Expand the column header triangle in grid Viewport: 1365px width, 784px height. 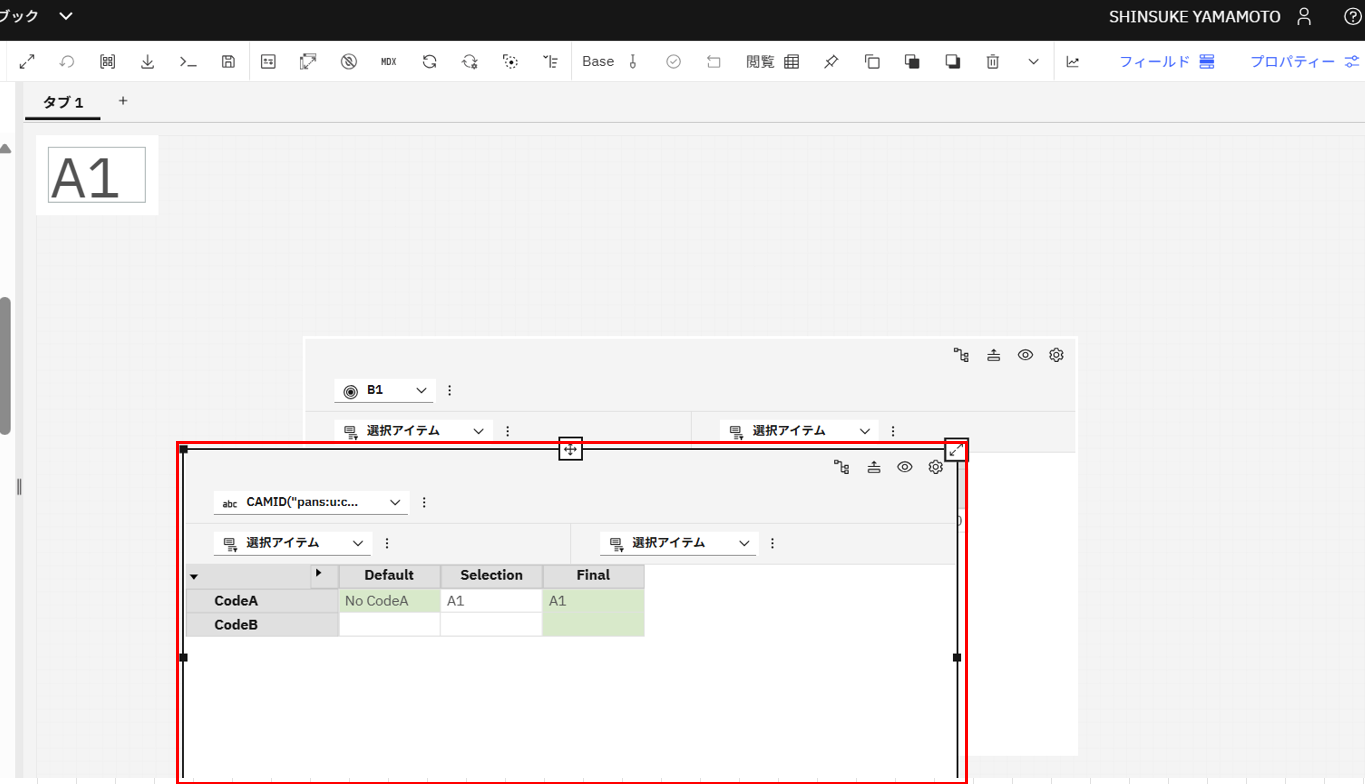319,573
